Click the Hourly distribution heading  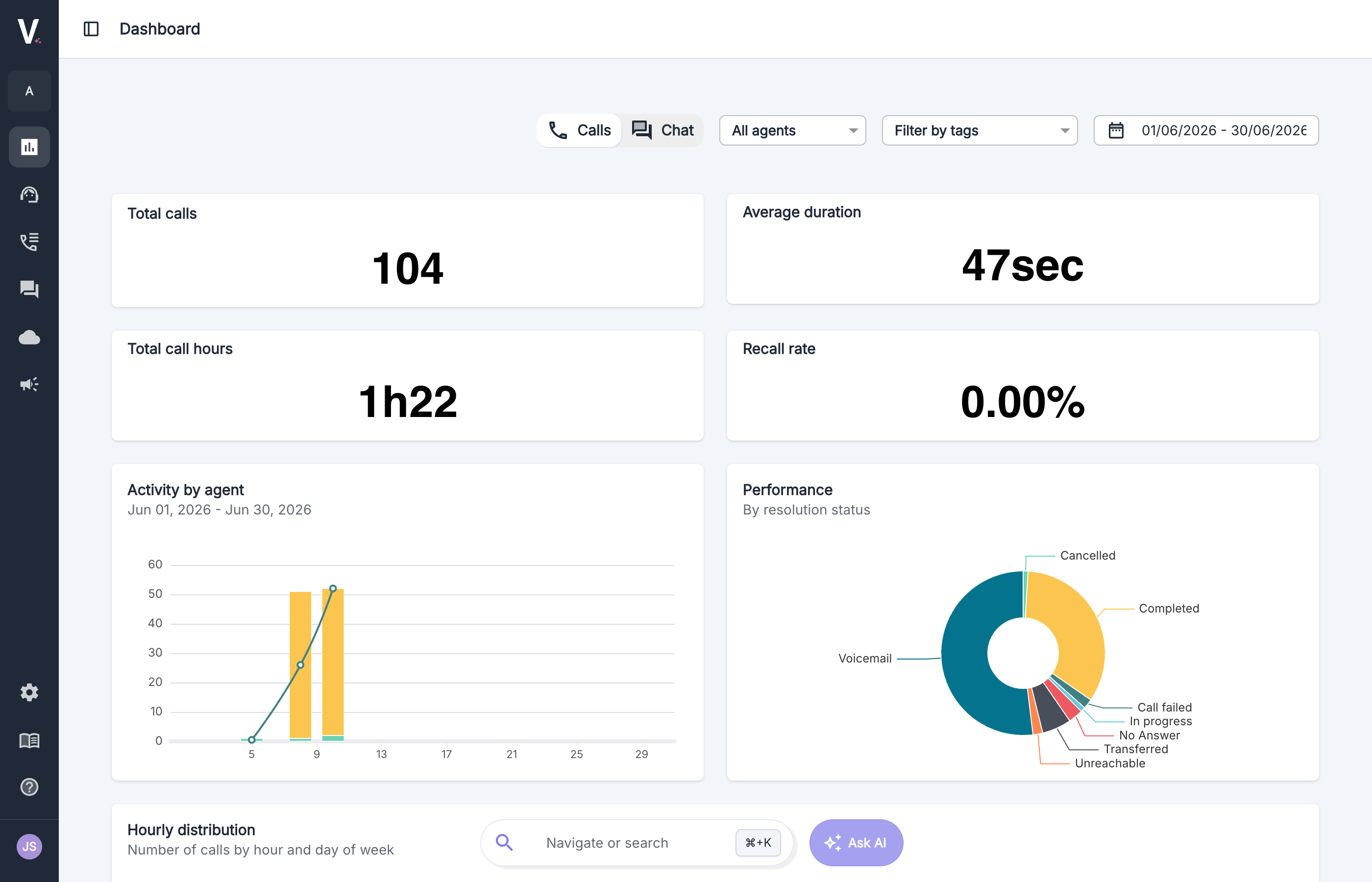point(191,831)
